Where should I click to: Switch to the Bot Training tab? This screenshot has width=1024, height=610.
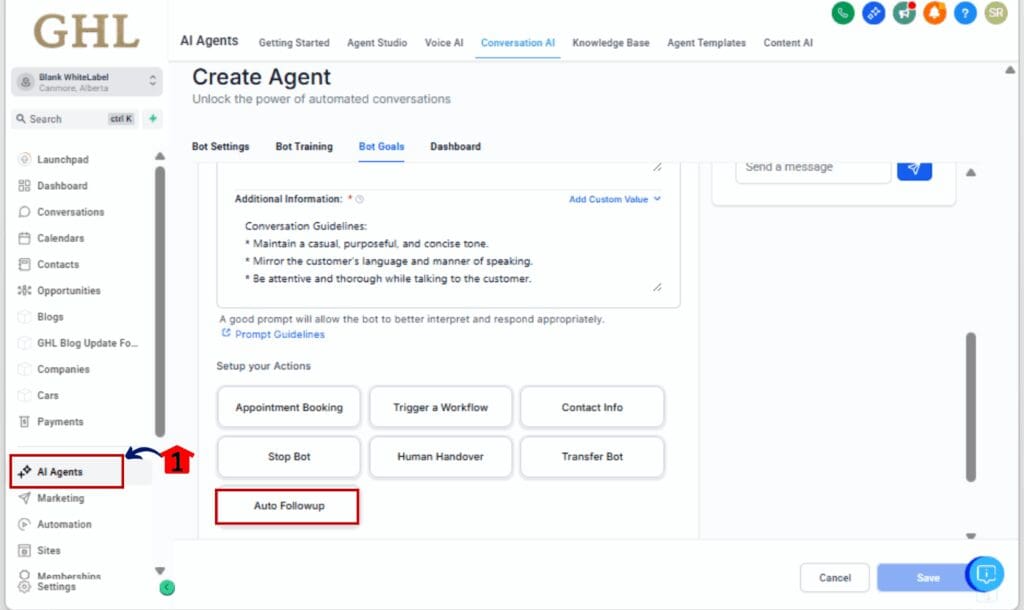tap(304, 146)
